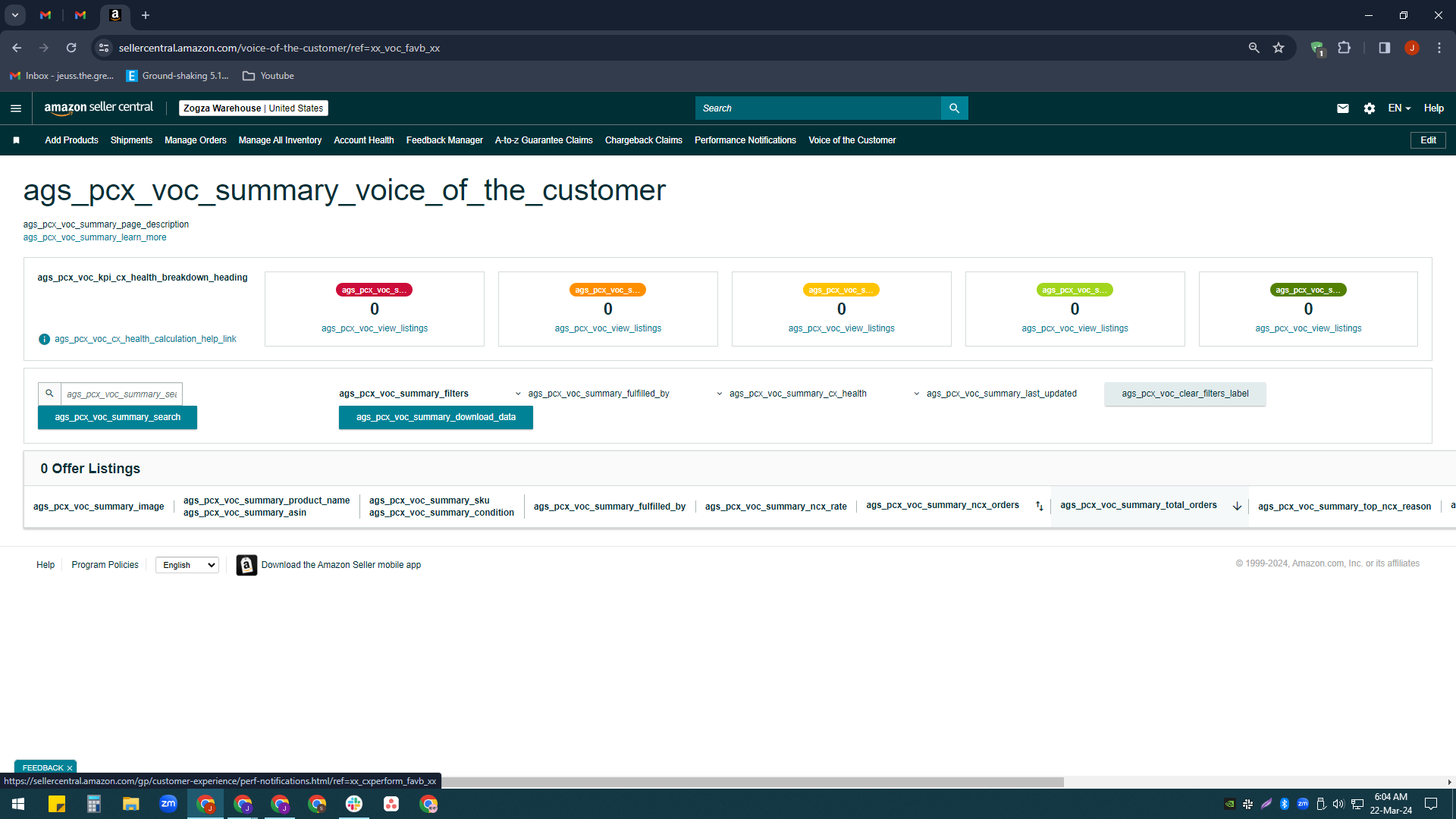Click the Seller Central search field

[x=818, y=108]
